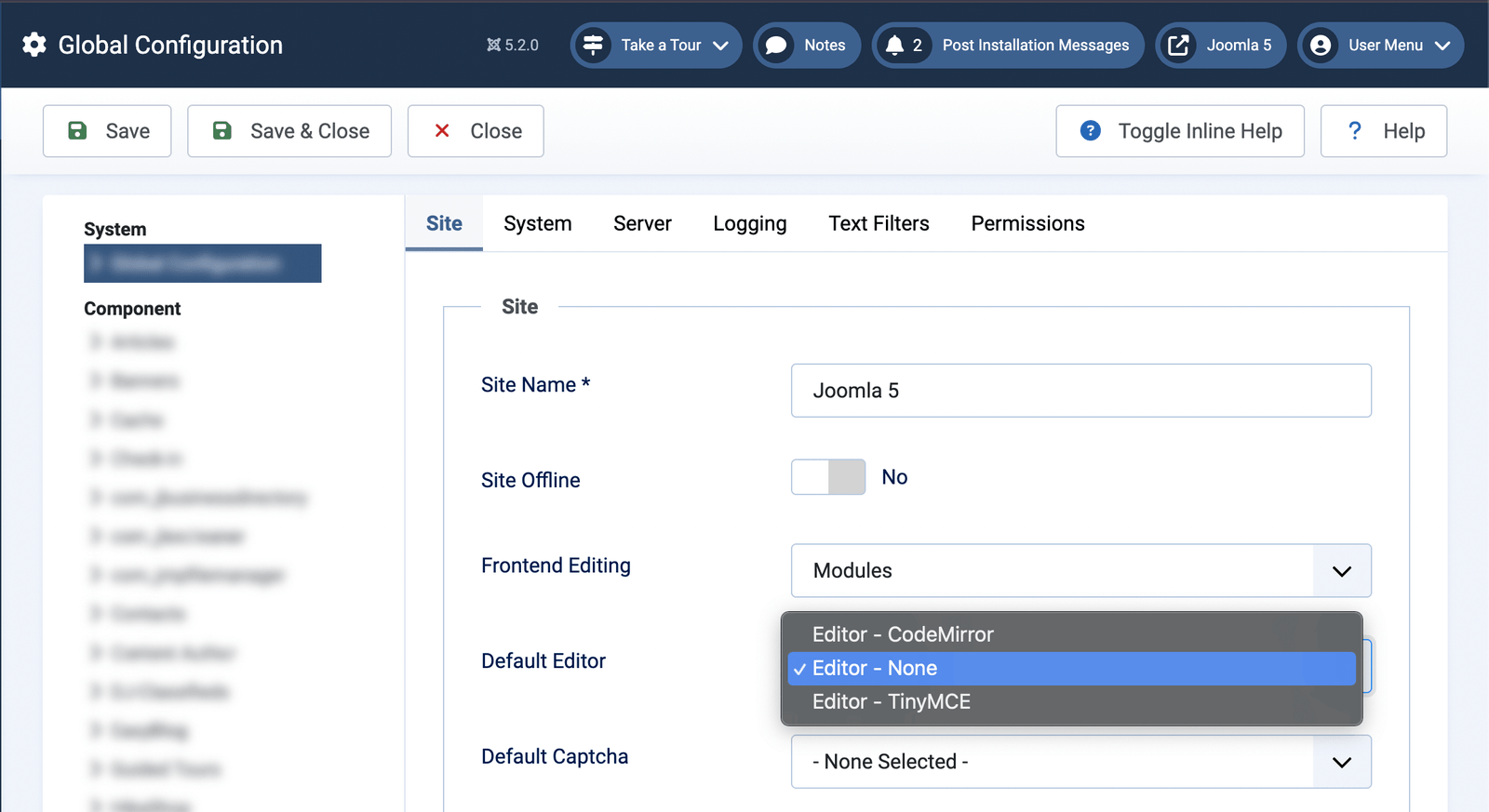Click the Site Name label
This screenshot has width=1489, height=812.
click(x=535, y=384)
